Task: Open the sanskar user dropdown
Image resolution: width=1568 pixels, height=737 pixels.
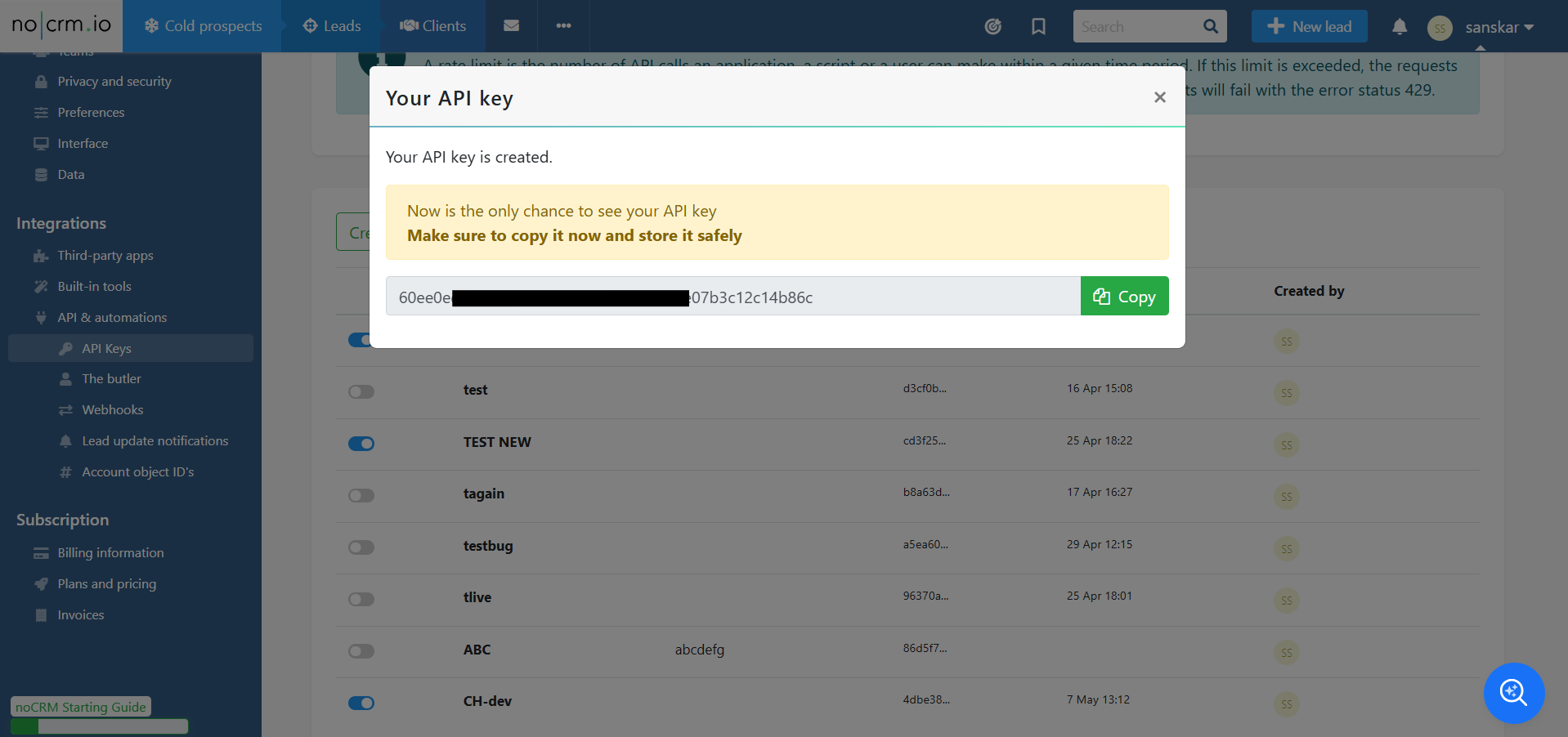Action: click(x=1499, y=27)
